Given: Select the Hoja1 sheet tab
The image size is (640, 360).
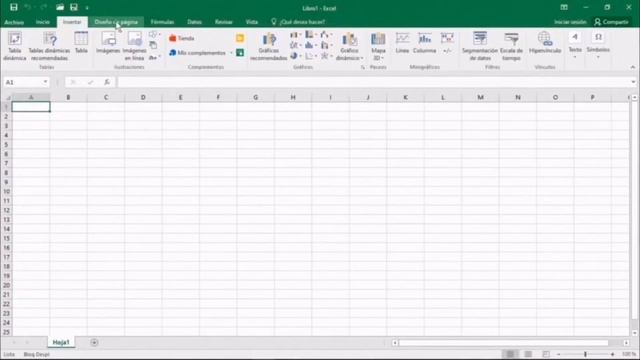Looking at the screenshot, I should (61, 342).
